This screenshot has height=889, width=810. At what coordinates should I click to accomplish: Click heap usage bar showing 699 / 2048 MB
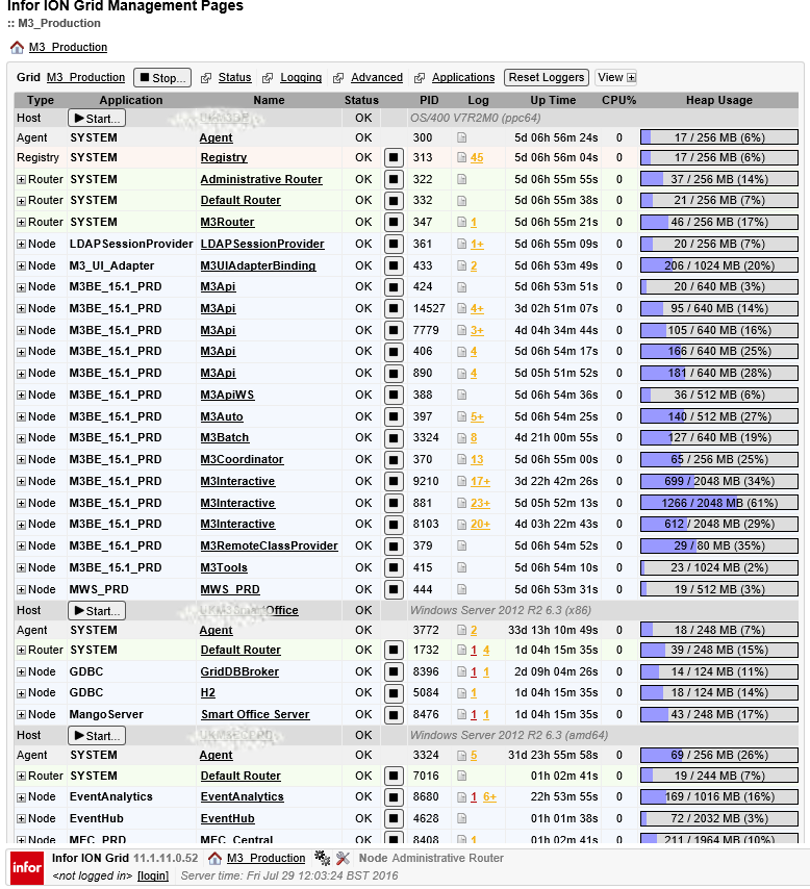tap(719, 481)
